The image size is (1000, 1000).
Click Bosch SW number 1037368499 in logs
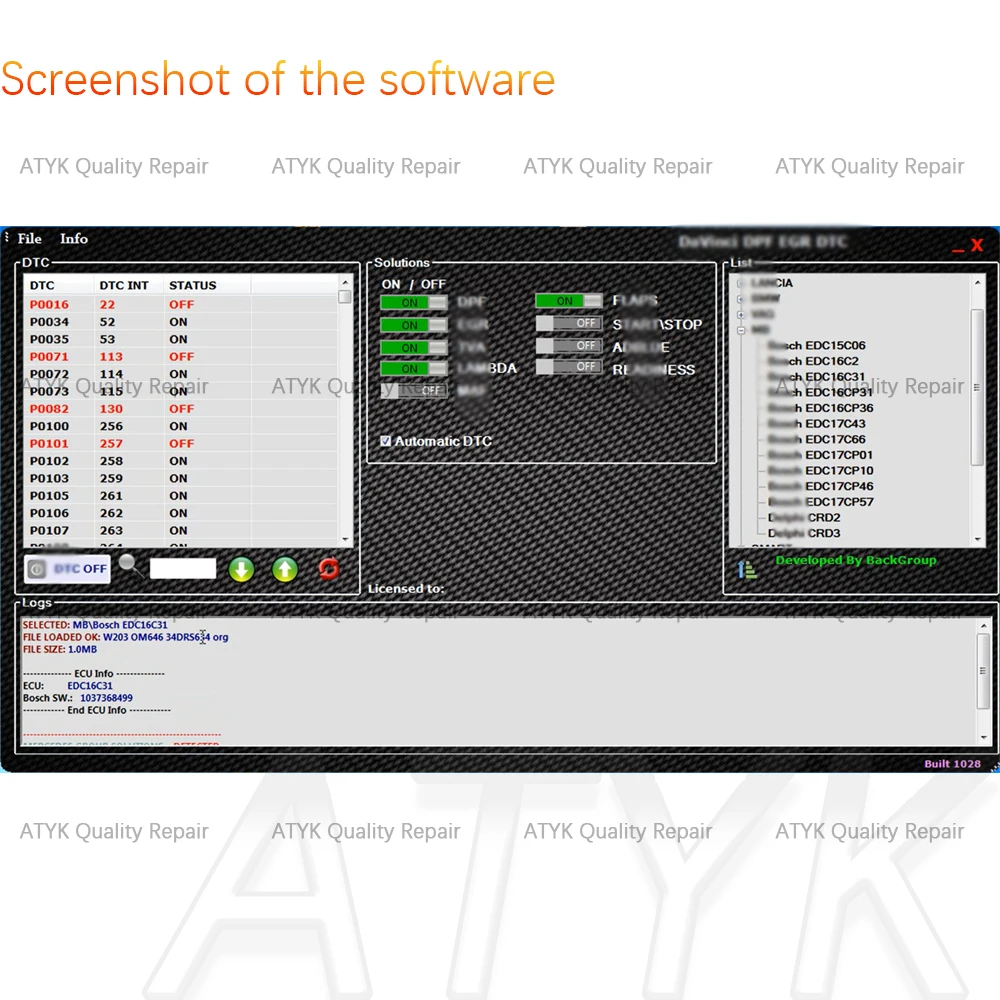[107, 698]
